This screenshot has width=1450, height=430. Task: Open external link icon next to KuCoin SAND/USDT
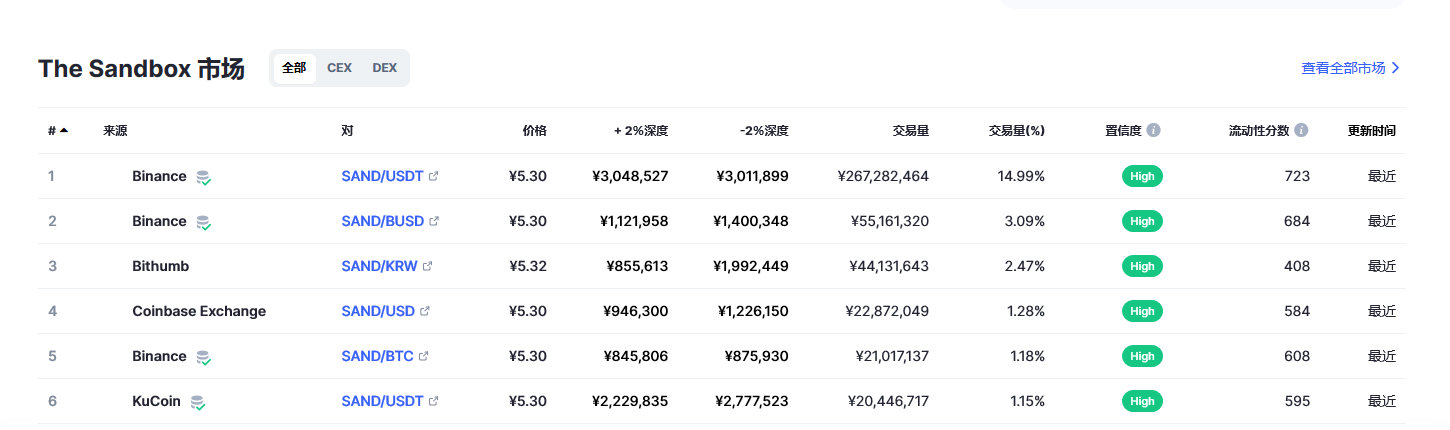[433, 401]
